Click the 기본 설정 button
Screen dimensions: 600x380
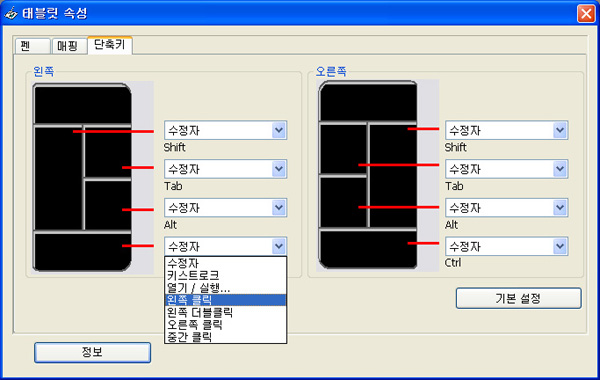tap(518, 298)
